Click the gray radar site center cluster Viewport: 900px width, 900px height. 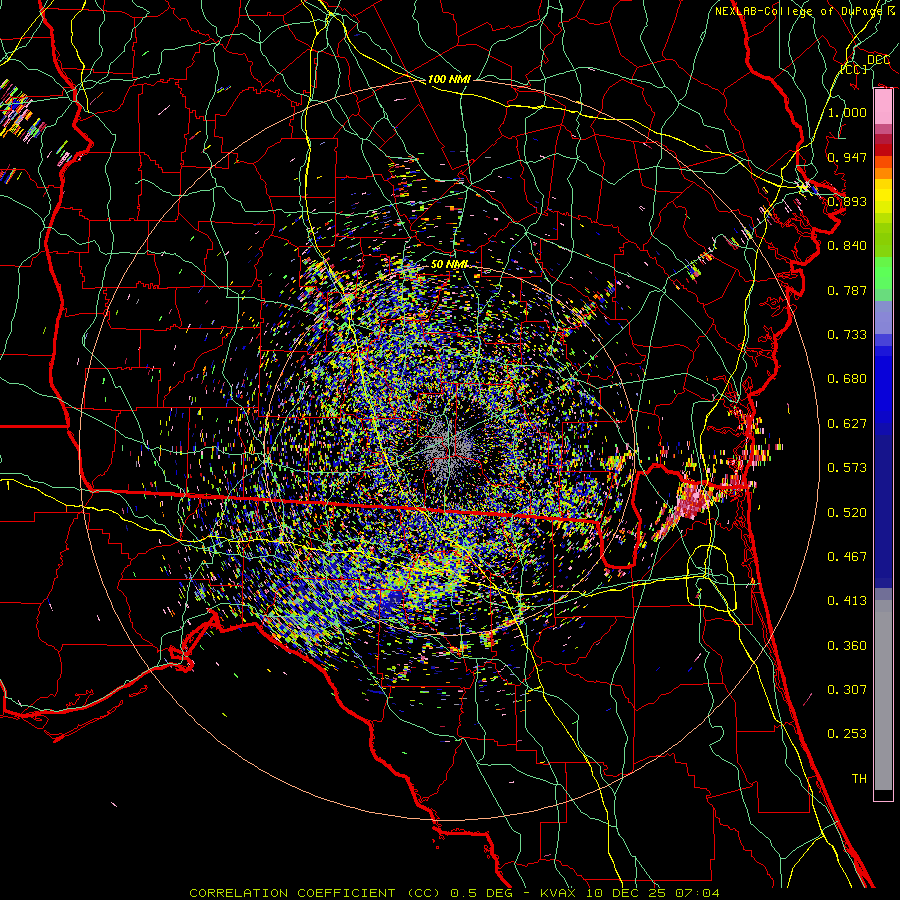[x=450, y=447]
